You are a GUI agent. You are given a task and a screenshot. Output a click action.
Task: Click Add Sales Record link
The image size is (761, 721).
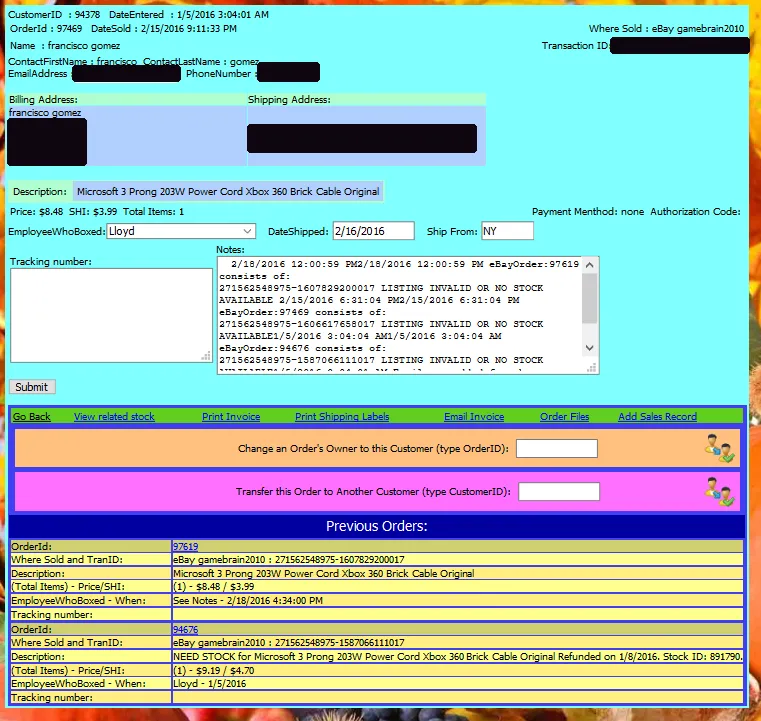pyautogui.click(x=657, y=416)
